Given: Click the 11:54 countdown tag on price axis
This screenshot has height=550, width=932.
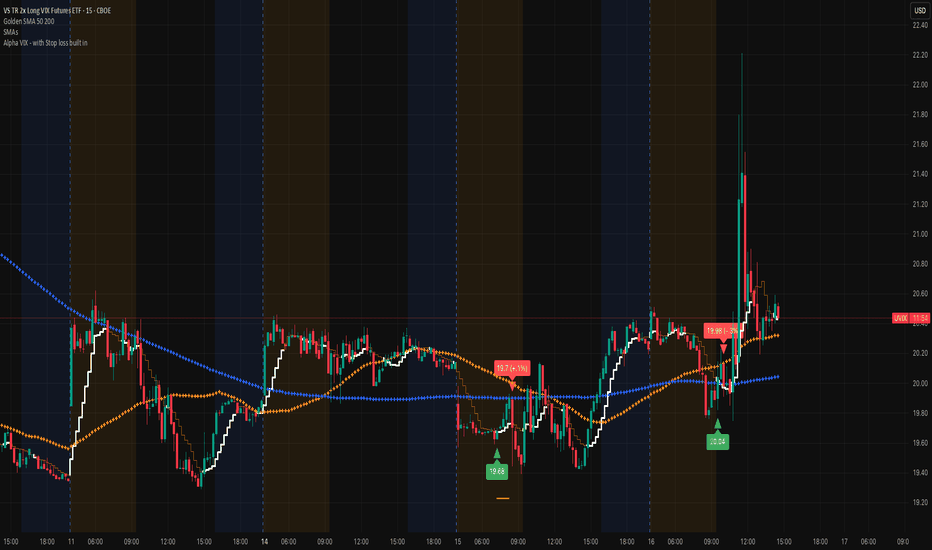Looking at the screenshot, I should 920,318.
